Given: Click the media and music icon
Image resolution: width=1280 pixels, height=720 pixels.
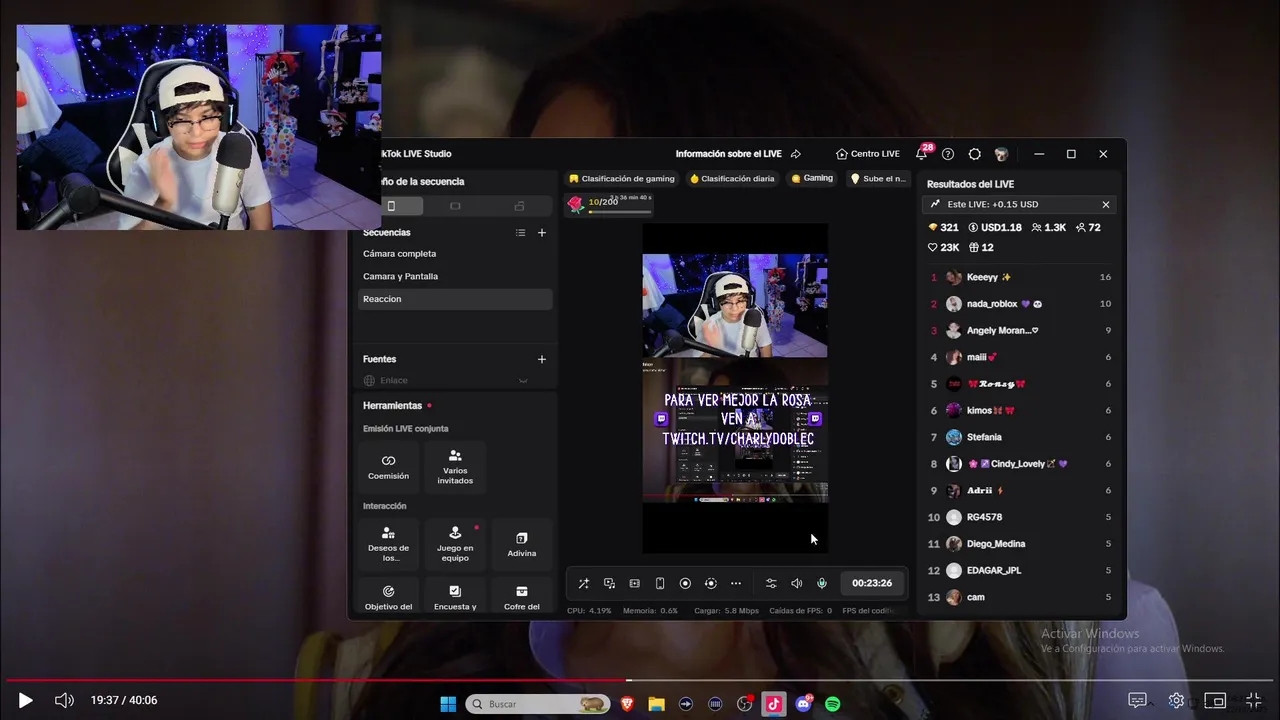Looking at the screenshot, I should coord(609,583).
